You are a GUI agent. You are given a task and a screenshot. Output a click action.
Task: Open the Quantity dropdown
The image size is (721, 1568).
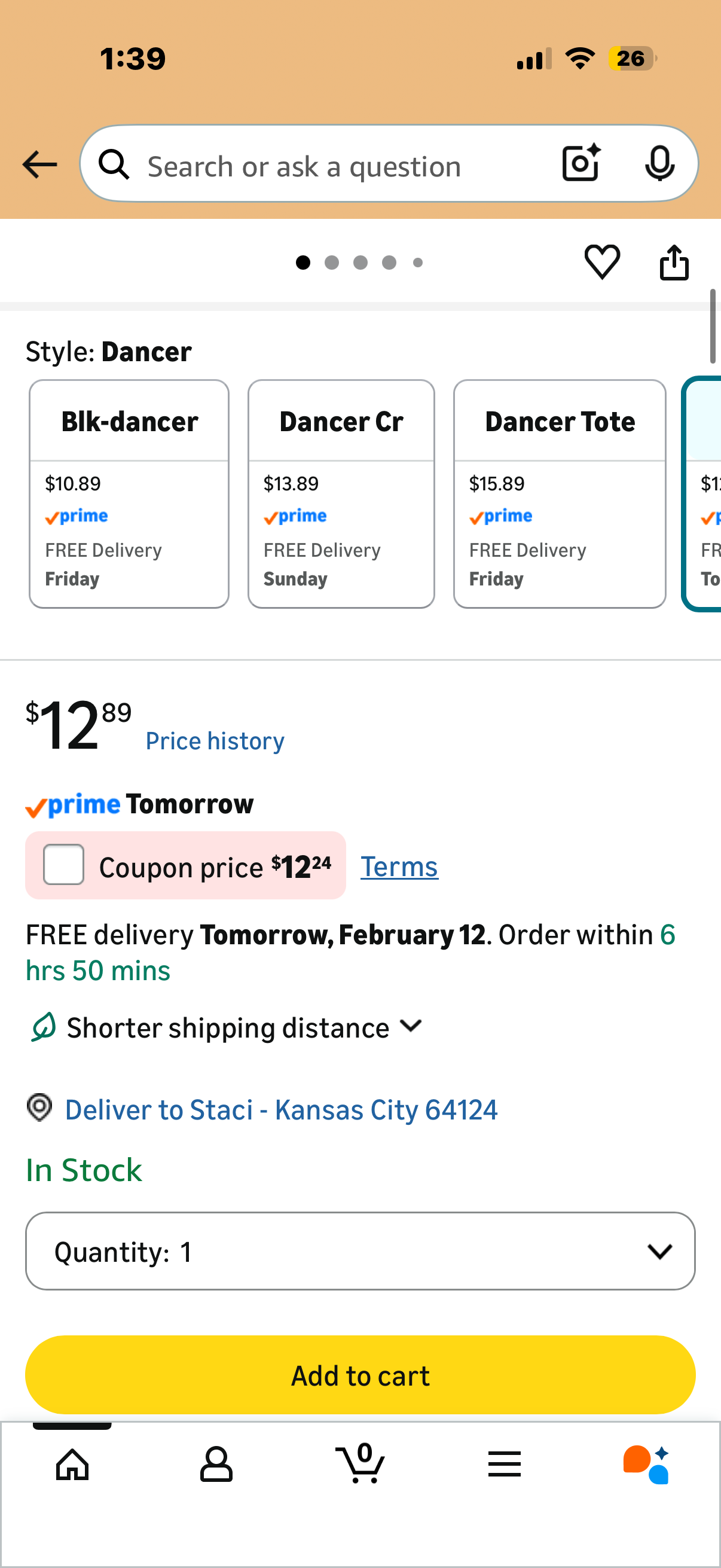360,1251
